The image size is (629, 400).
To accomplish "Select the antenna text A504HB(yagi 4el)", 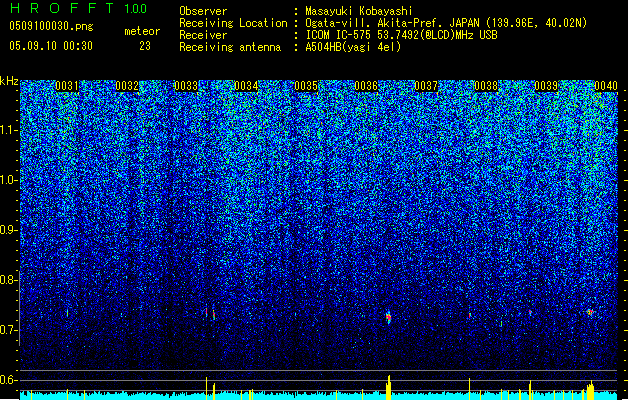I will 353,47.
